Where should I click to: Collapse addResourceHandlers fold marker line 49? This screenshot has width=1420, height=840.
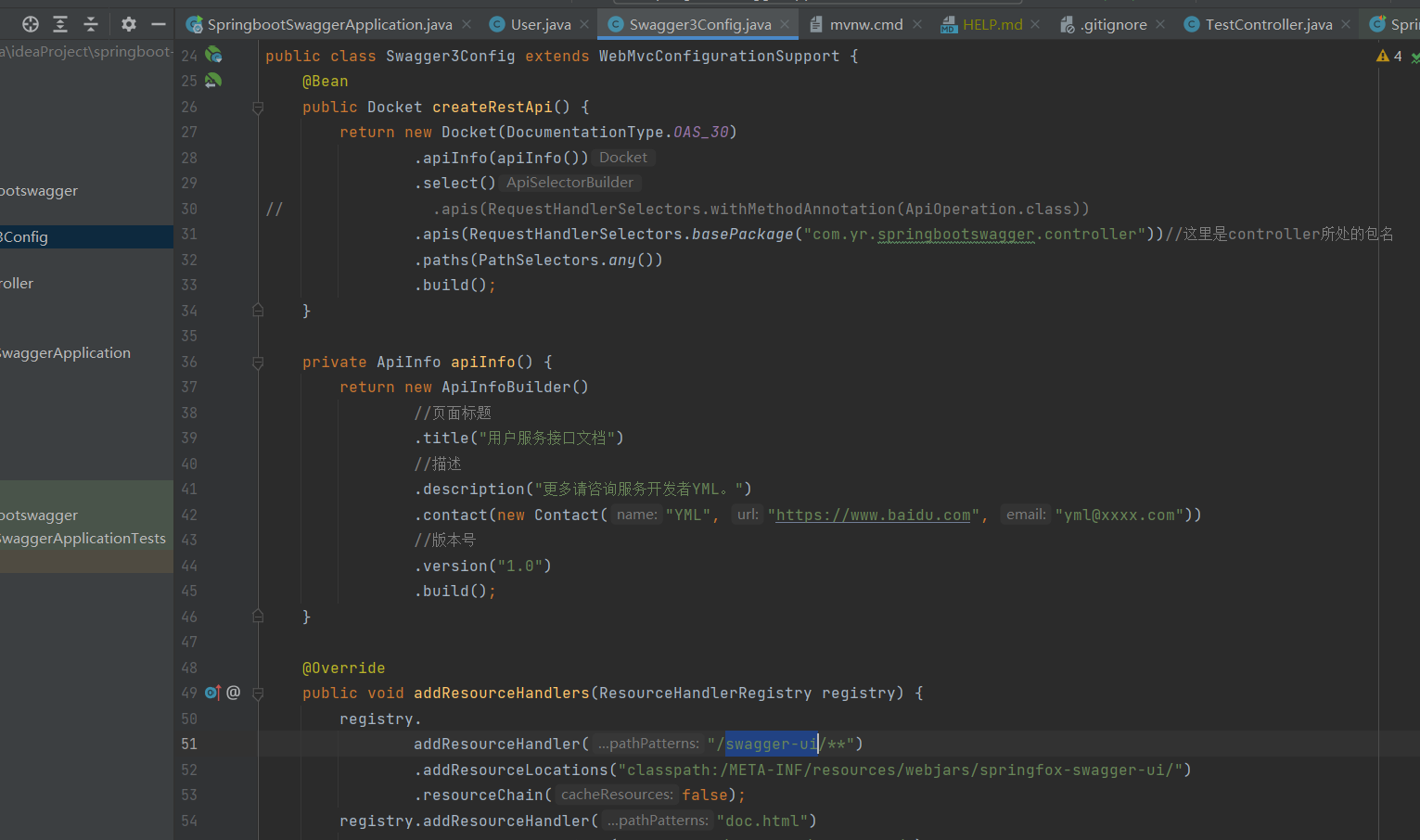(x=258, y=694)
